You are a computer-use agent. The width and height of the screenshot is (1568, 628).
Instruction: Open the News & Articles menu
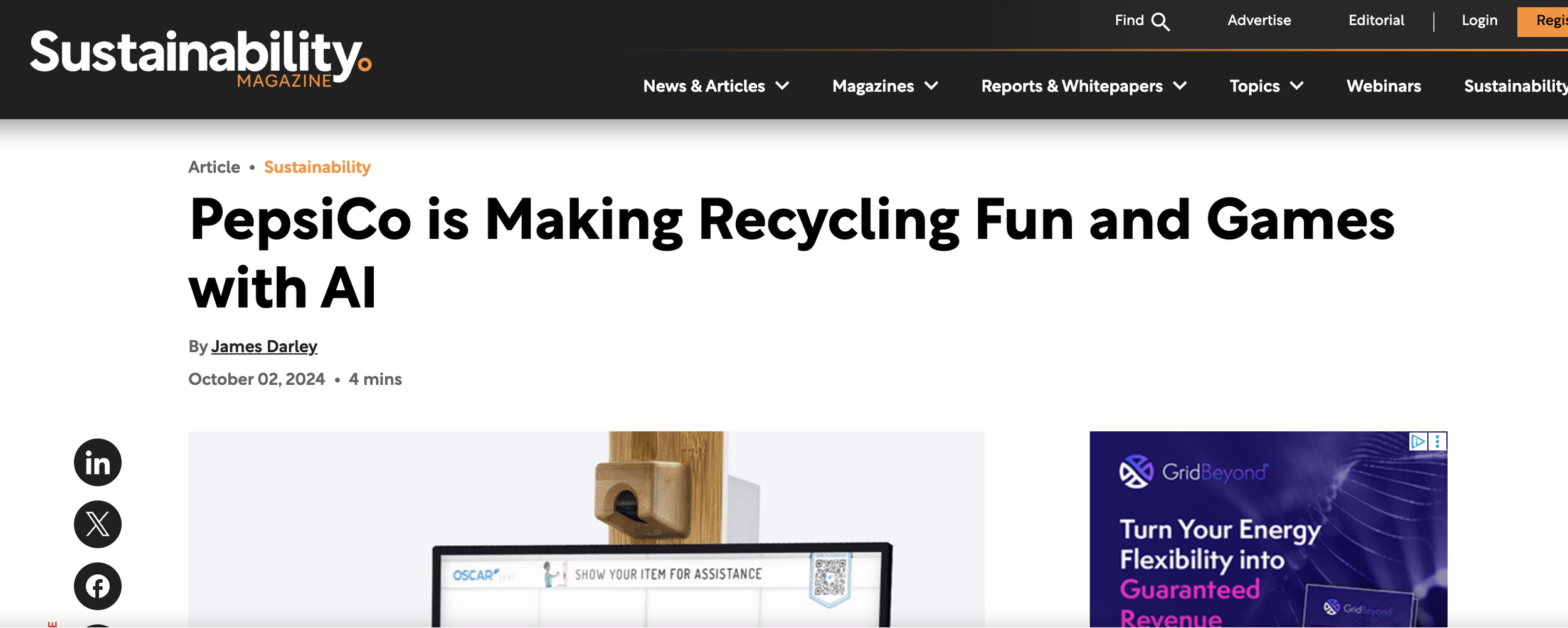pyautogui.click(x=704, y=86)
